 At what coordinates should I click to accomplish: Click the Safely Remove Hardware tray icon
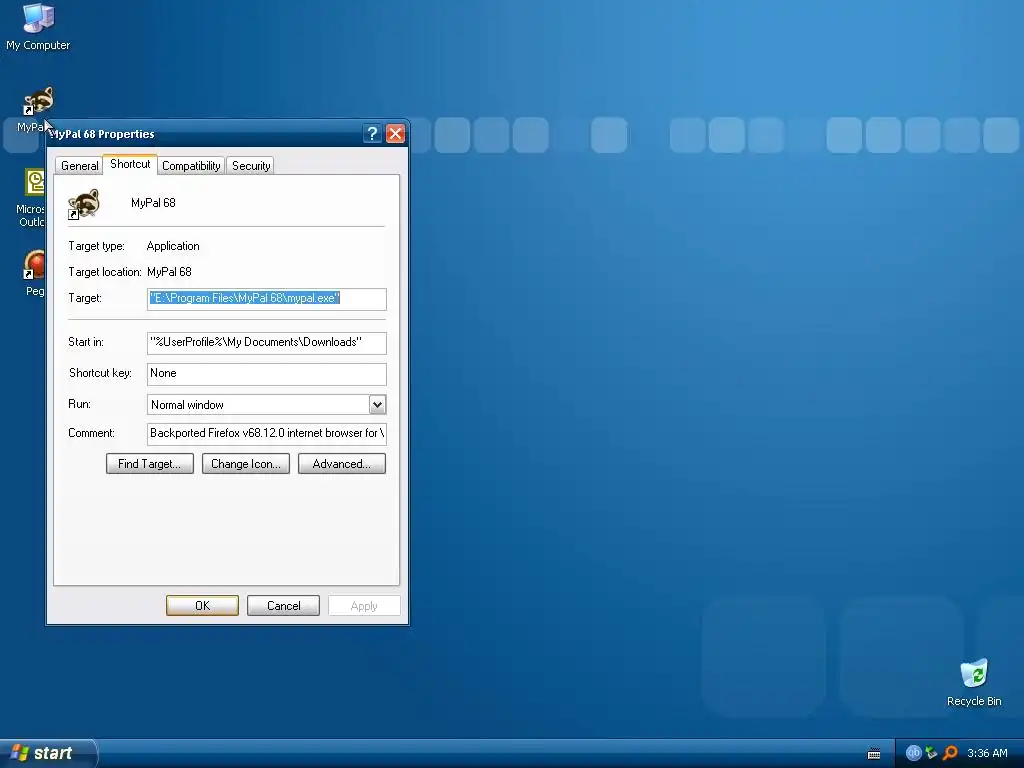(931, 753)
